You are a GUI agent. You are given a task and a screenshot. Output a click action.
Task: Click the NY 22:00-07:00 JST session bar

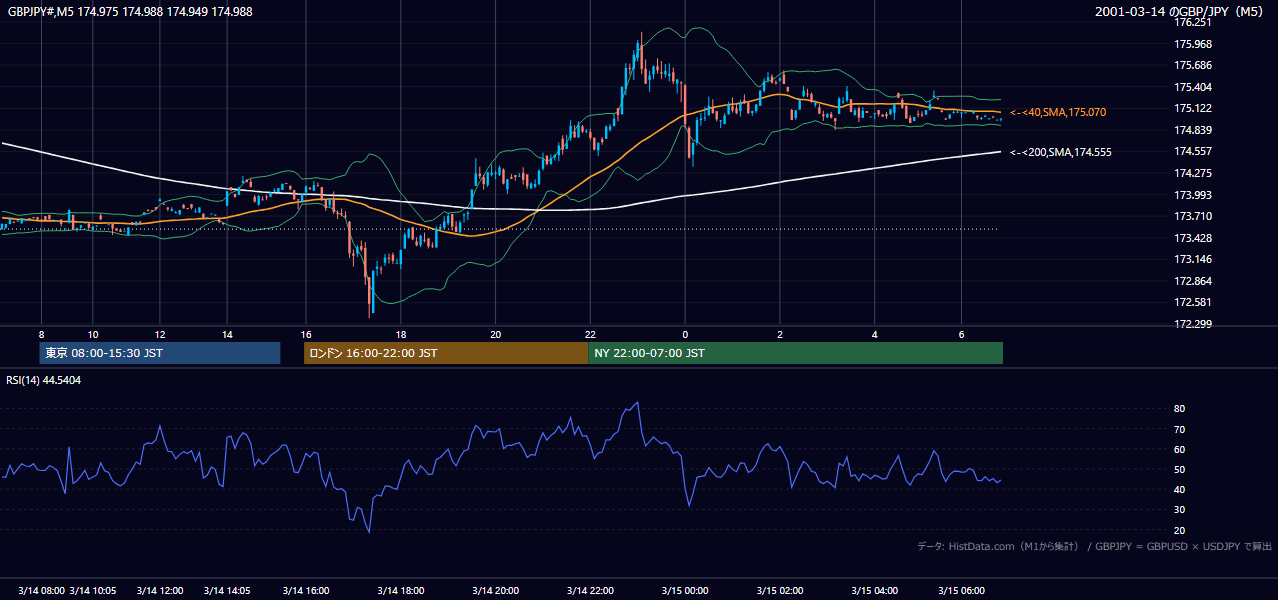(796, 353)
